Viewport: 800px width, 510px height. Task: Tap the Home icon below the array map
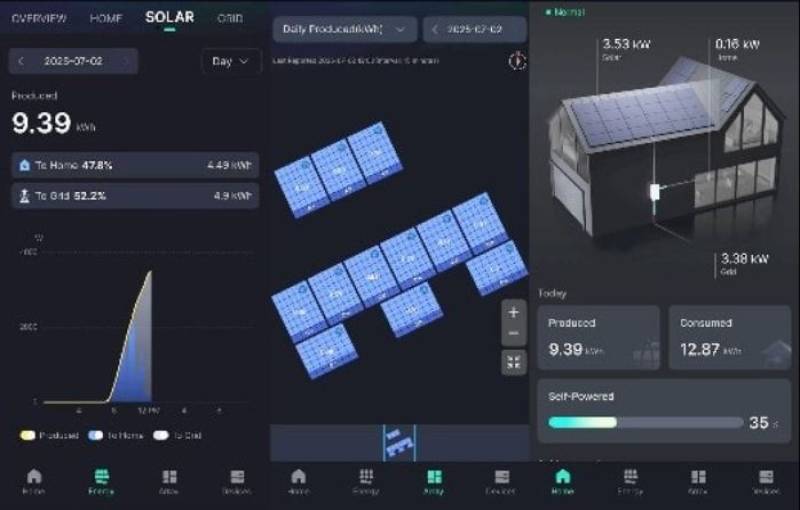coord(298,482)
